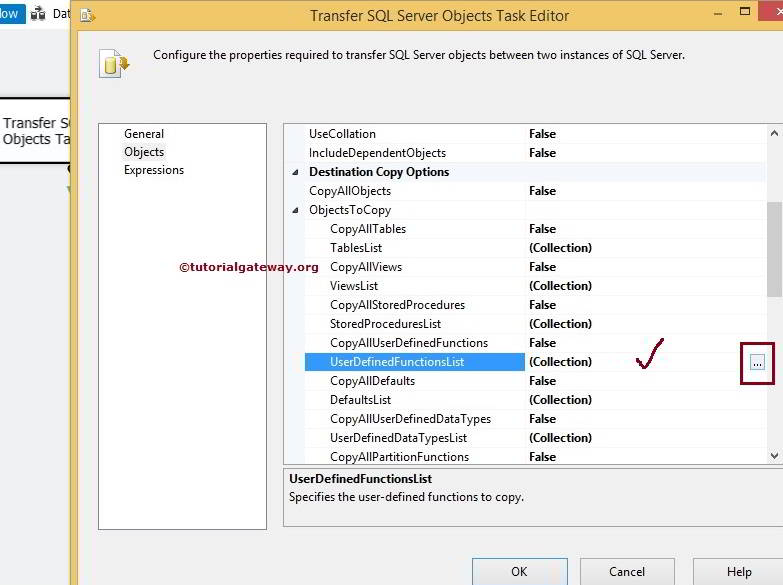Viewport: 783px width, 585px height.
Task: Click the (Collection) value of StoredProceduresList
Action: (x=560, y=324)
